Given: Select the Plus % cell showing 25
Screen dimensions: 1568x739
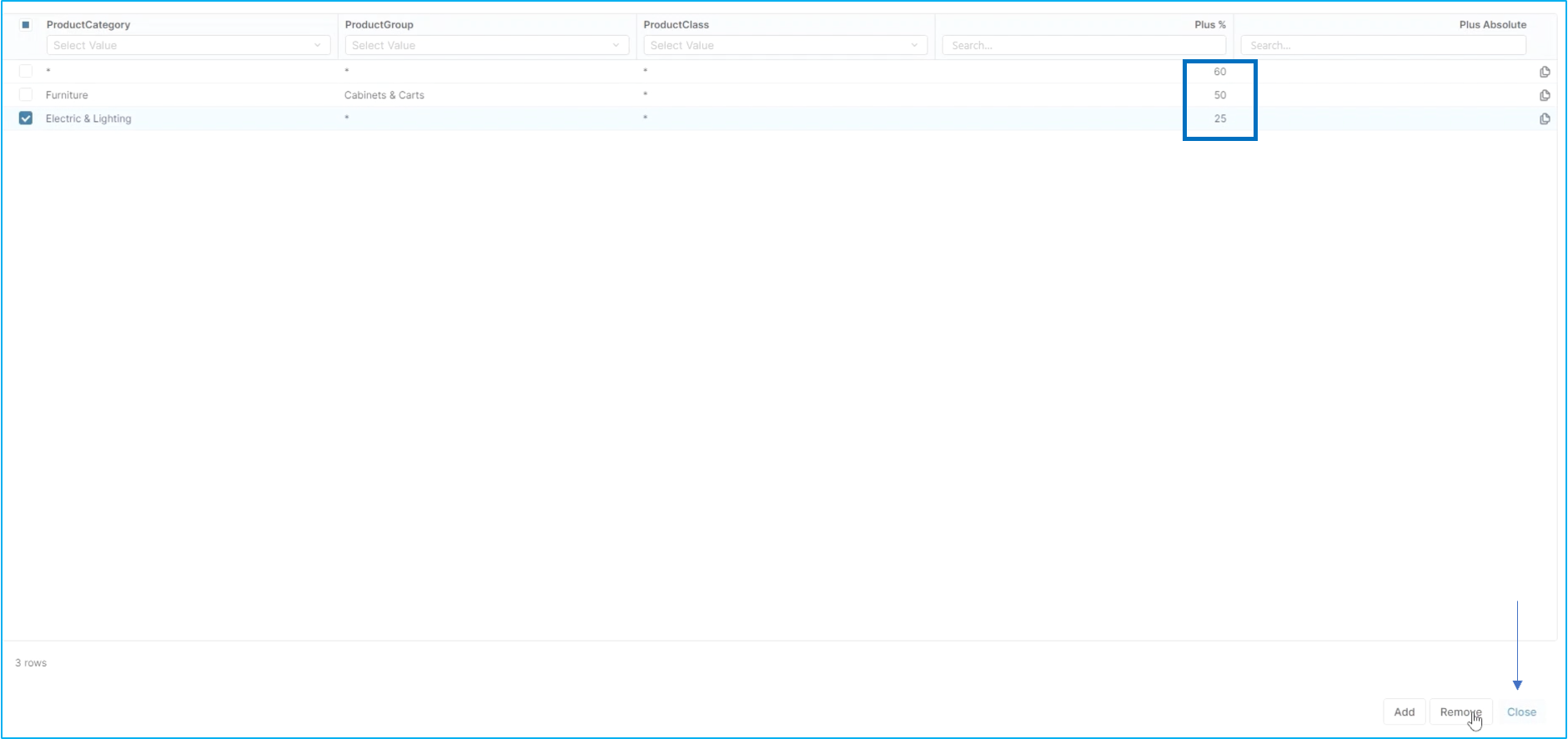Looking at the screenshot, I should coord(1219,118).
